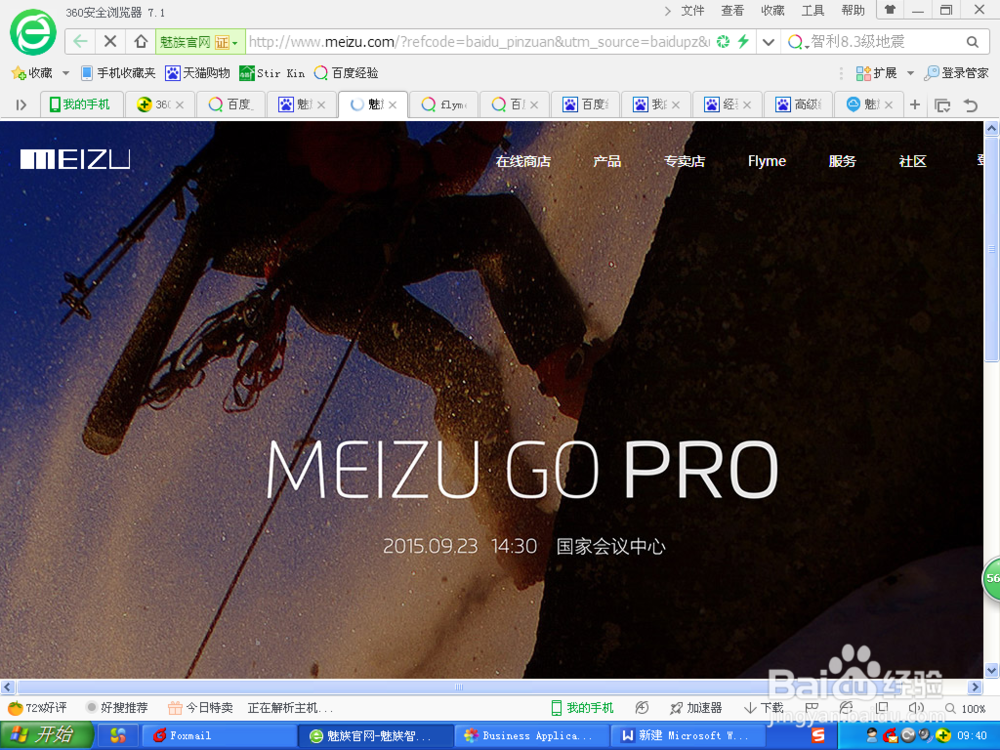The height and width of the screenshot is (750, 1000).
Task: Click the green refresh compatibility icon
Action: click(x=723, y=42)
